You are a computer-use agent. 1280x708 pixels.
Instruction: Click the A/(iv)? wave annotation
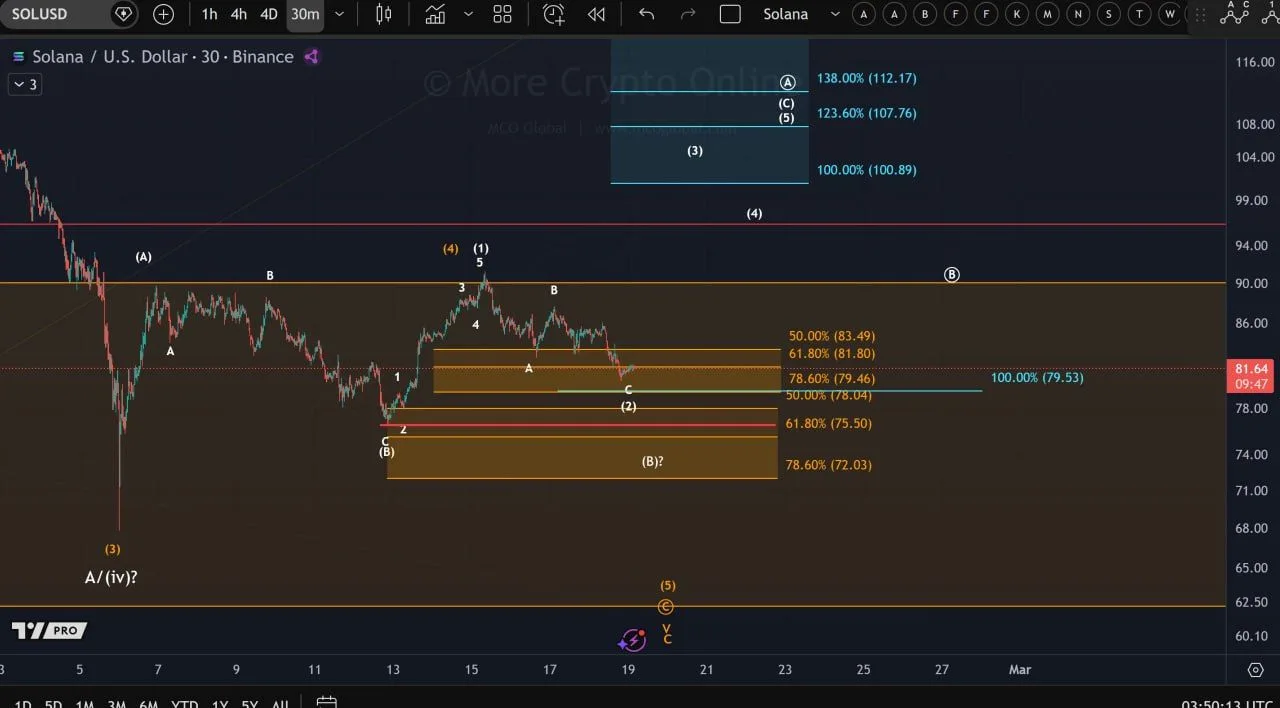111,577
